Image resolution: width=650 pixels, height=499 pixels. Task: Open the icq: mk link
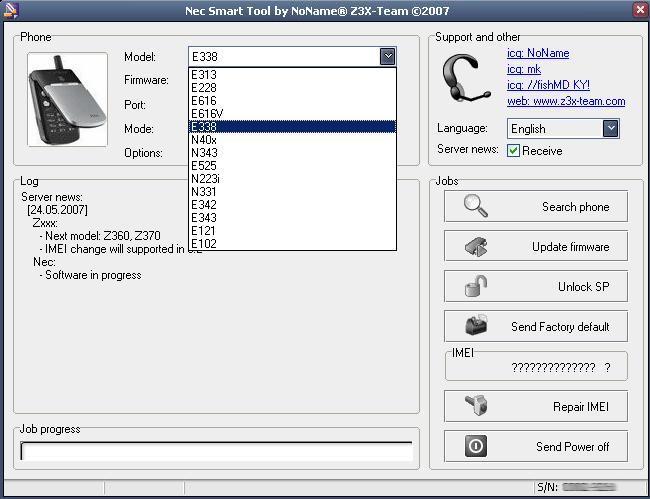524,69
